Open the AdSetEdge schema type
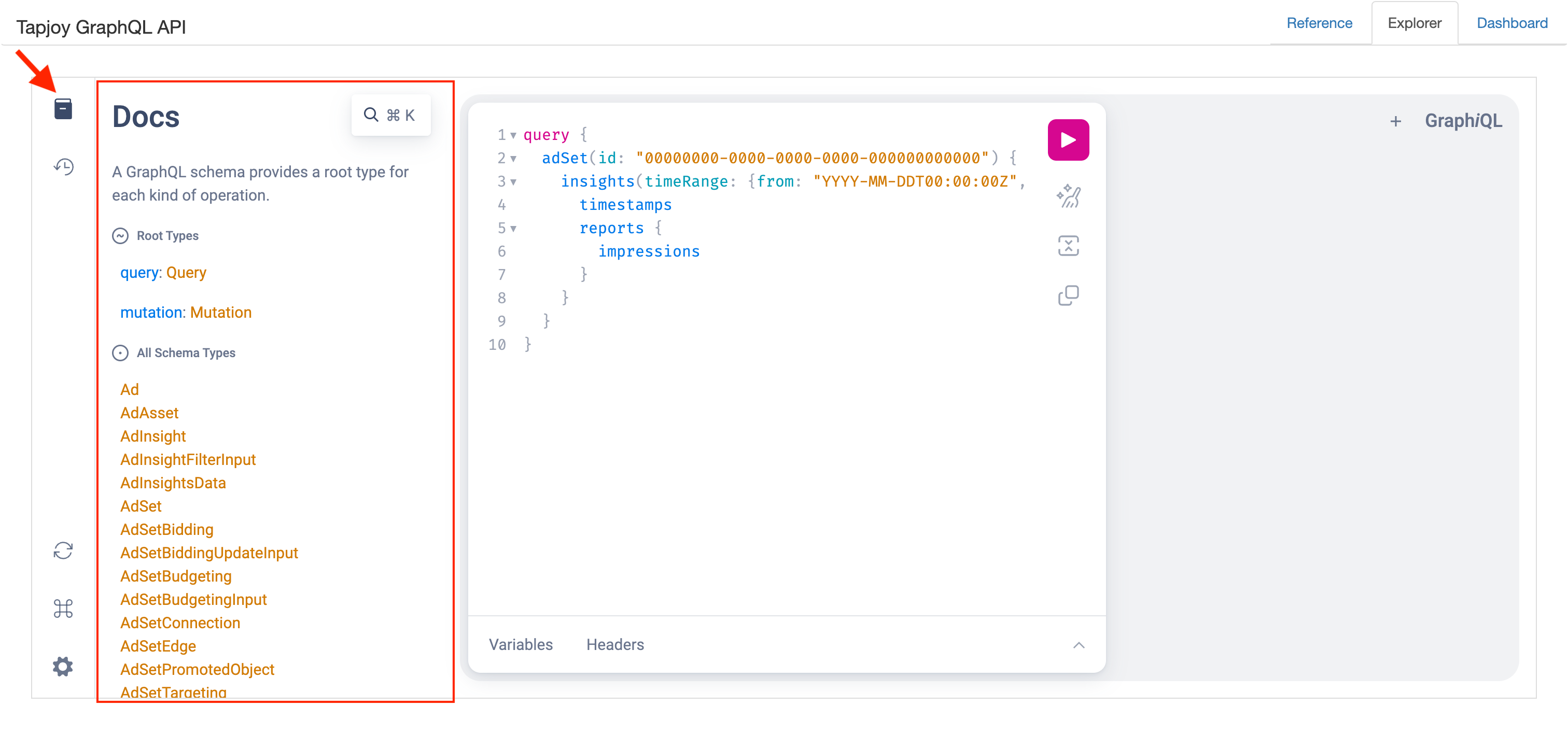1568x735 pixels. click(x=158, y=646)
